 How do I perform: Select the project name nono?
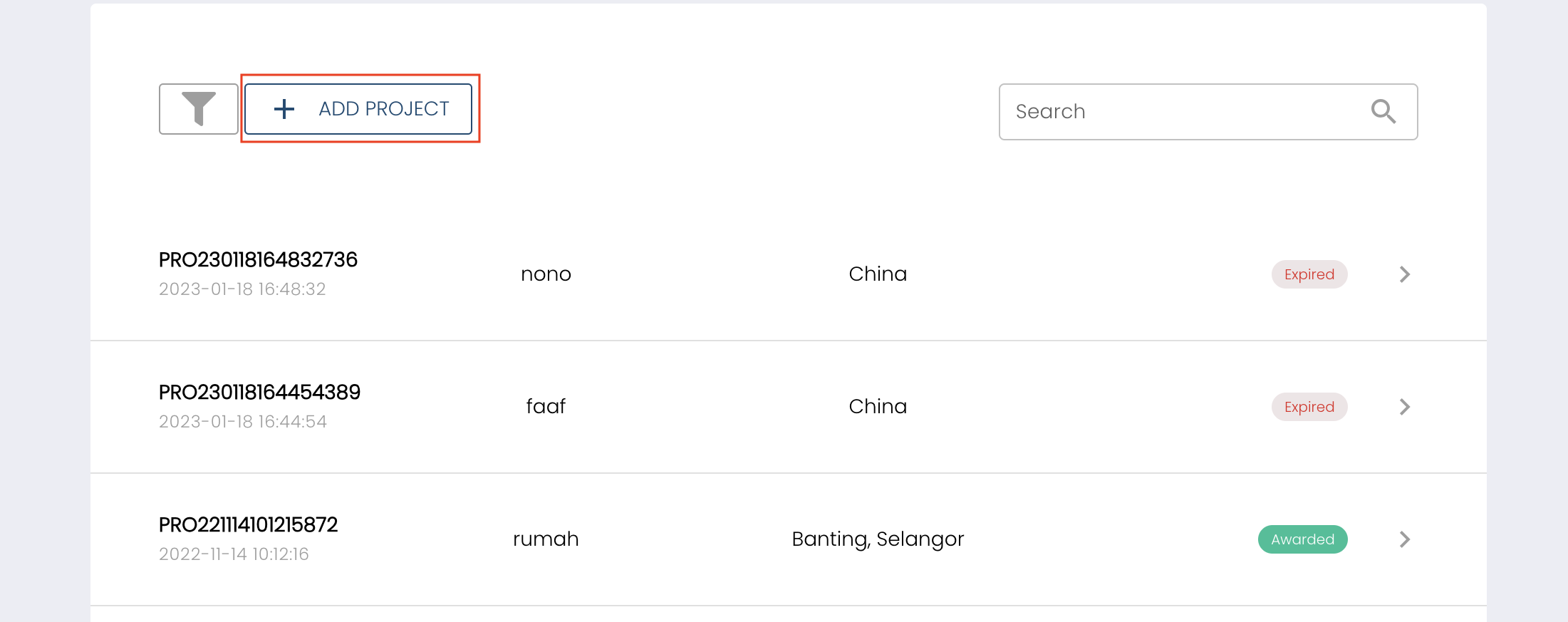(546, 274)
